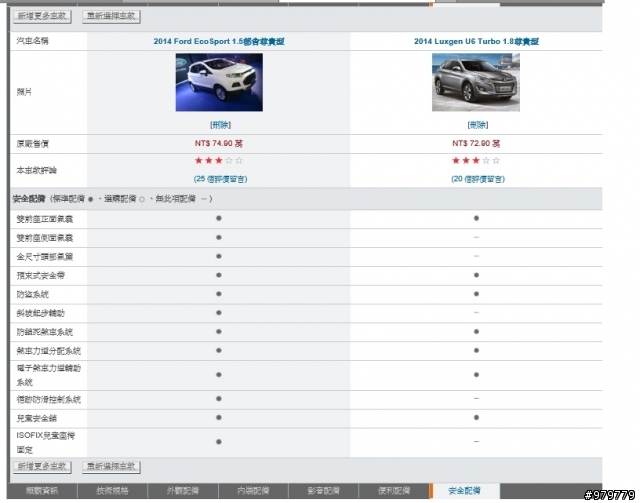The width and height of the screenshot is (640, 503).
Task: Click the 電子煞車力道輔助系統 row label
Action: 49,375
